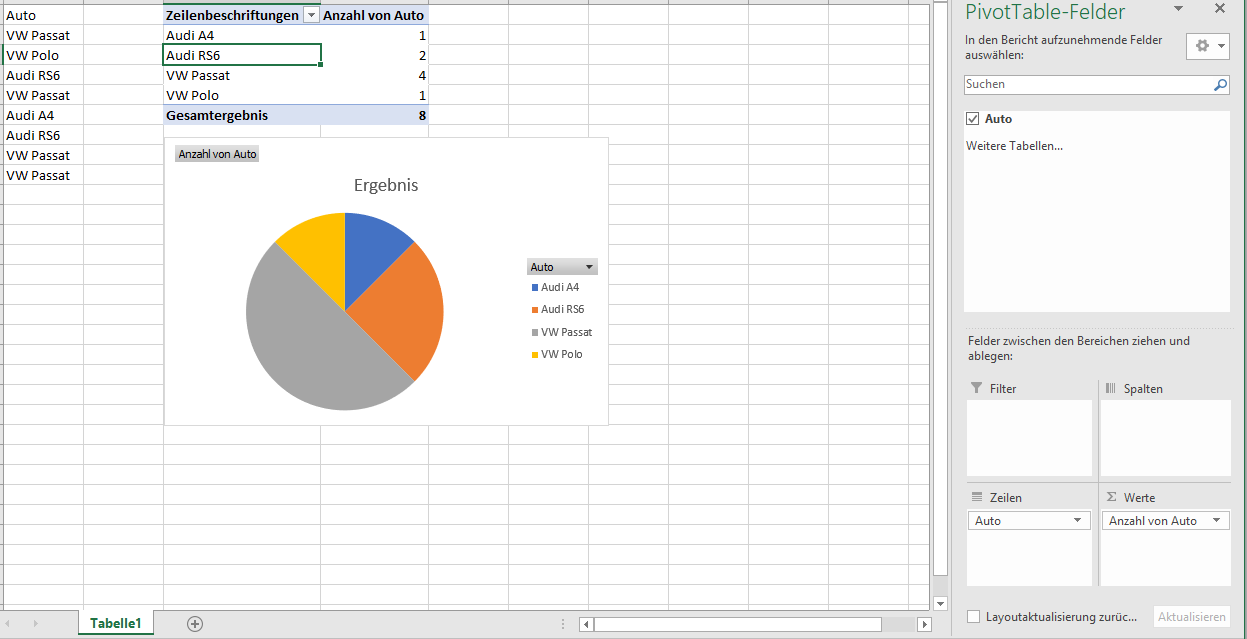Screen dimensions: 1247x639
Task: Click the sigma icon of the Werte area
Action: (1111, 497)
